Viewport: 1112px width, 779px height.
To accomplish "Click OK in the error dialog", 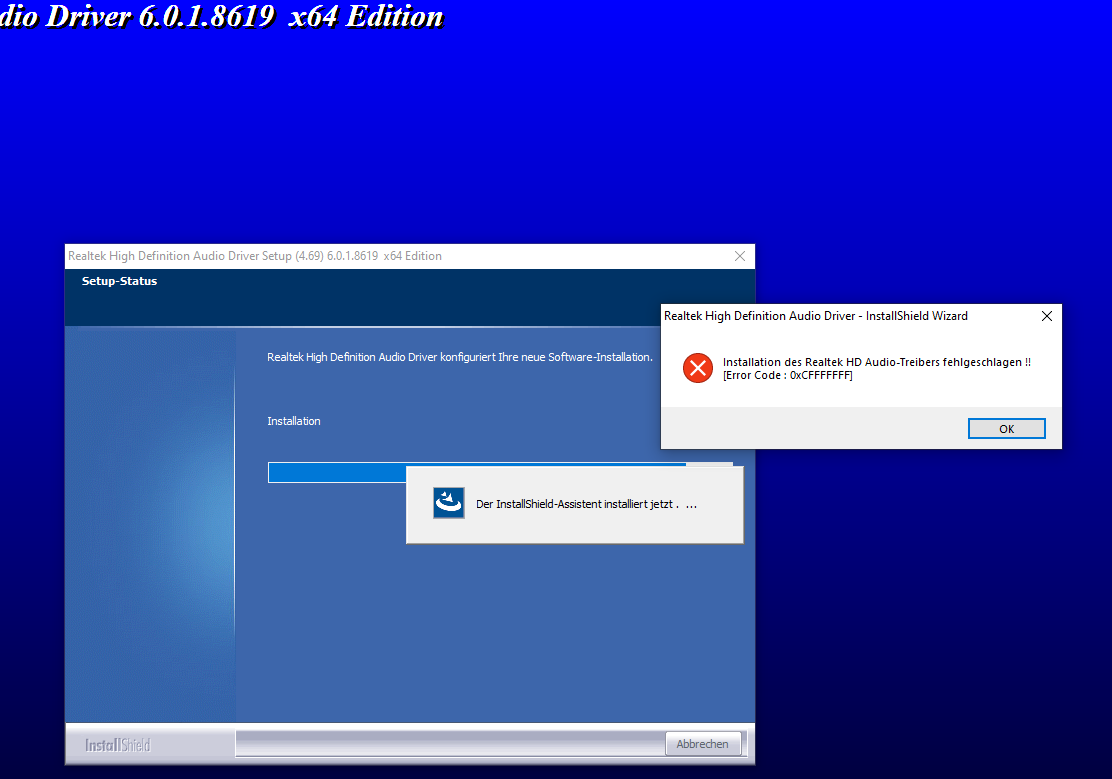I will click(1006, 429).
